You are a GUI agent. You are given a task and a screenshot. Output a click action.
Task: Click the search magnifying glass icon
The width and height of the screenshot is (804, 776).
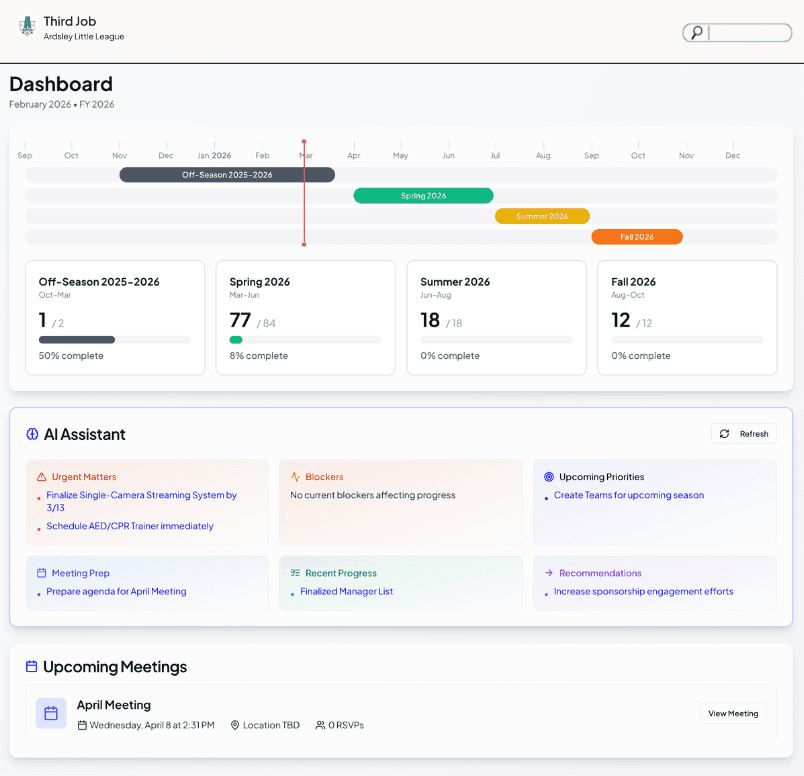696,32
